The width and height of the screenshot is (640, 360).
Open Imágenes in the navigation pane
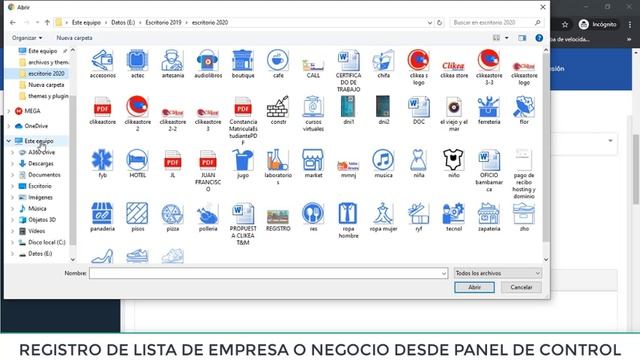40,197
